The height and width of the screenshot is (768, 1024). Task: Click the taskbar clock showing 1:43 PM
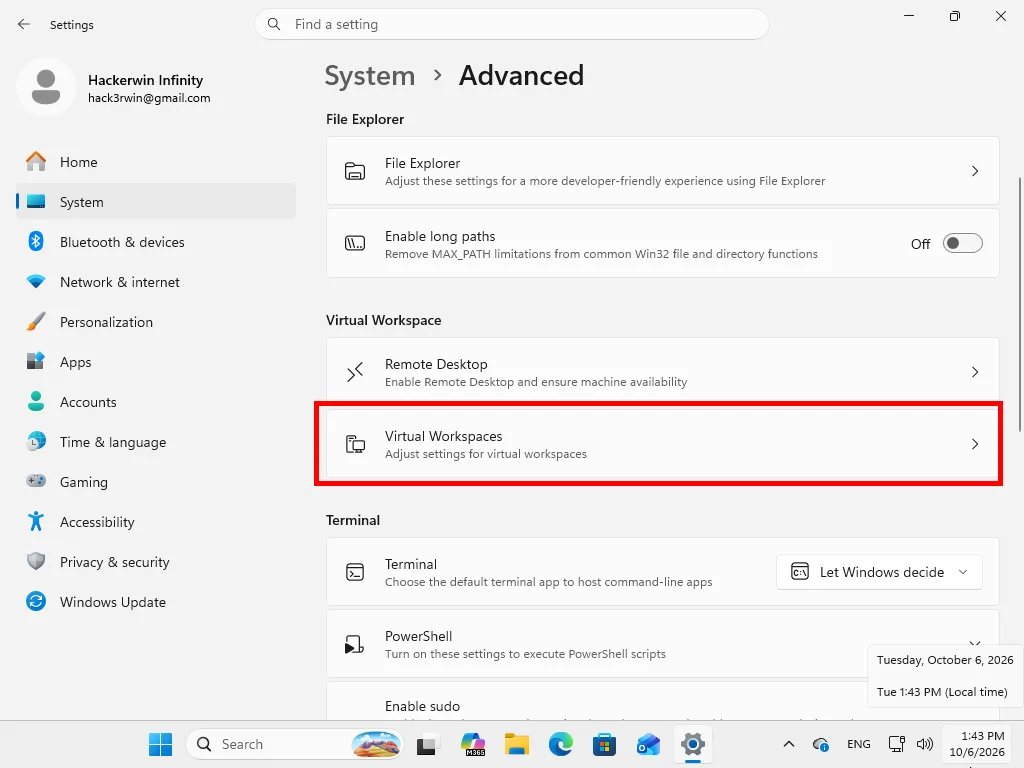[x=977, y=744]
